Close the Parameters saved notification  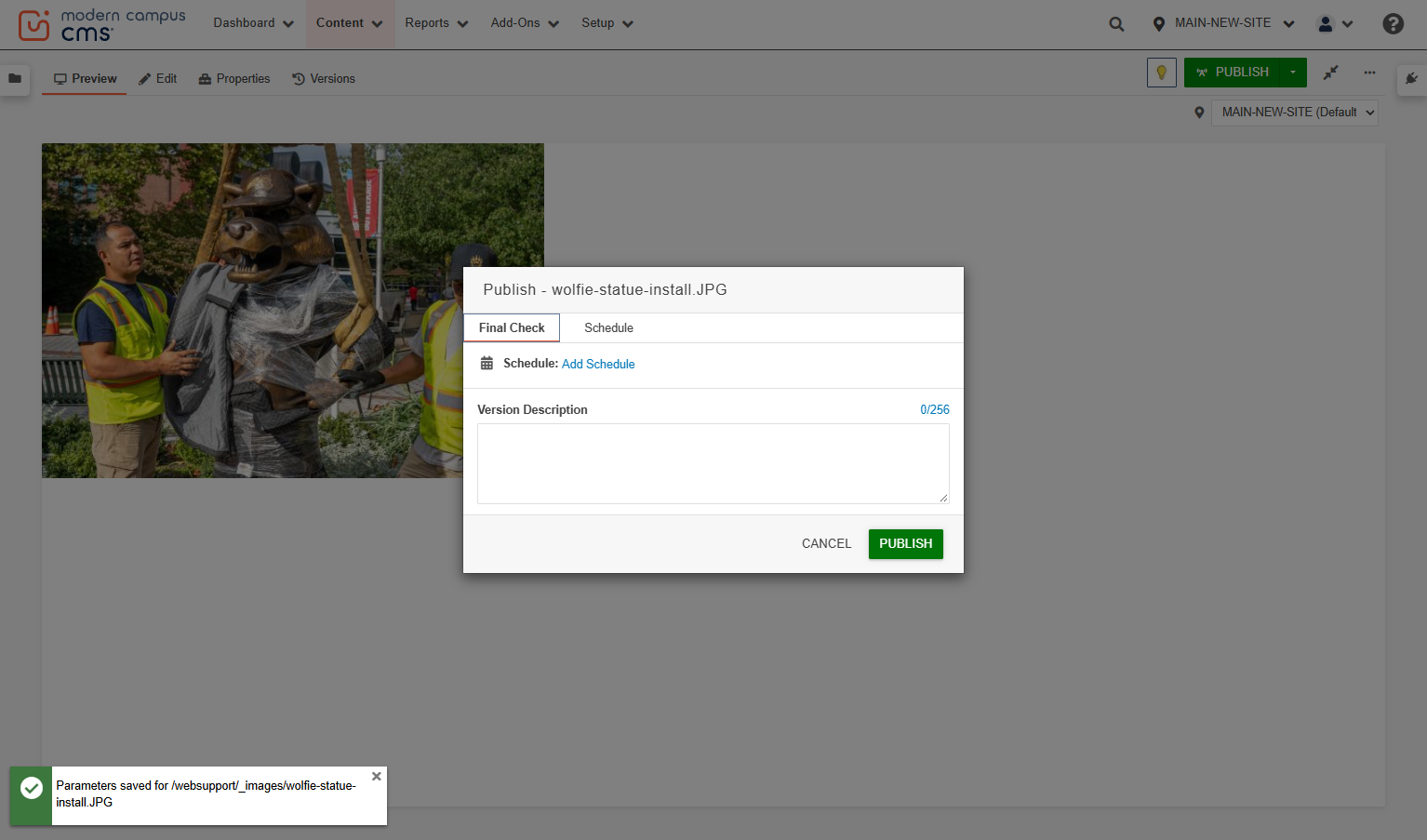[x=377, y=777]
